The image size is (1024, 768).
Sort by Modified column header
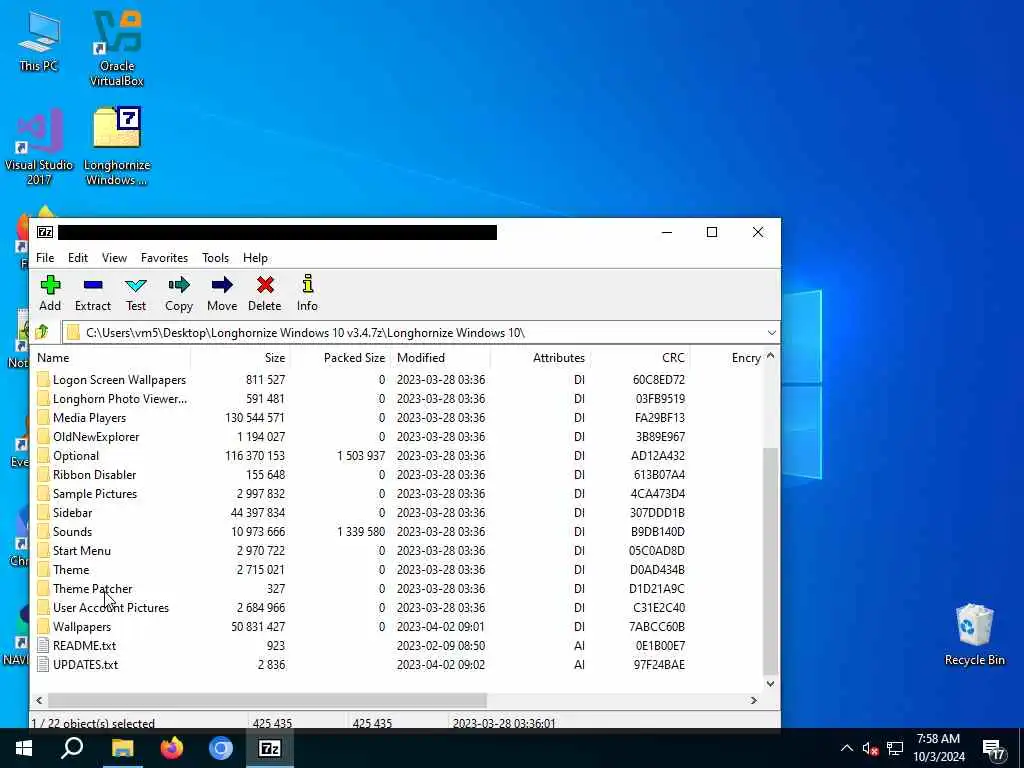tap(440, 358)
